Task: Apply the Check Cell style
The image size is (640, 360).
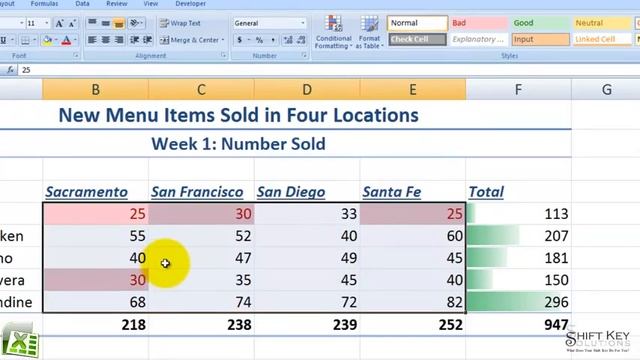Action: click(x=417, y=39)
